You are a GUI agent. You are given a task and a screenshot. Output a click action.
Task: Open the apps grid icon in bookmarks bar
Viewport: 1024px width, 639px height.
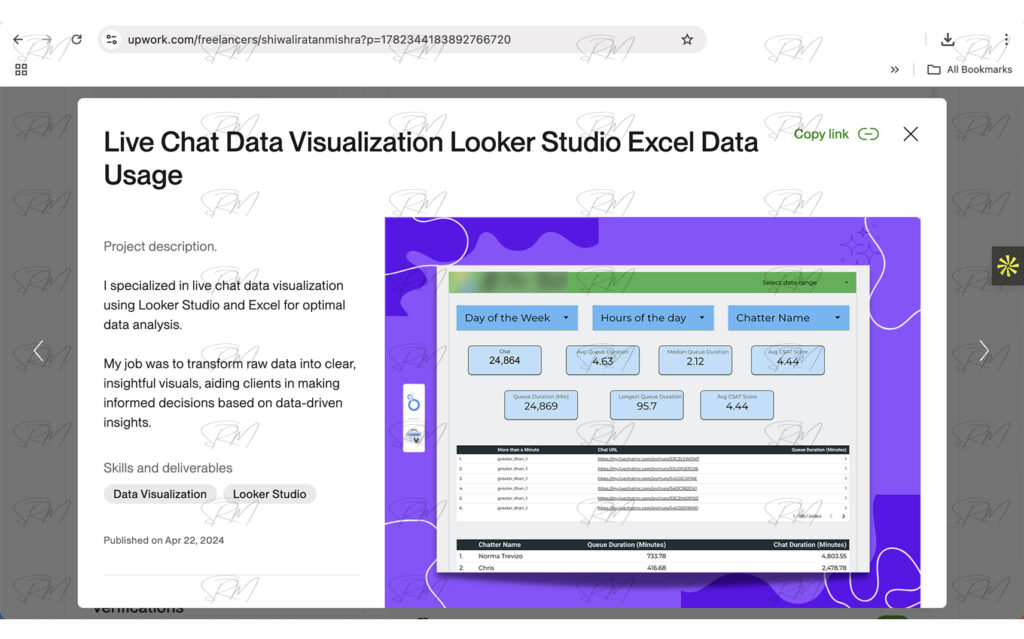(x=21, y=69)
